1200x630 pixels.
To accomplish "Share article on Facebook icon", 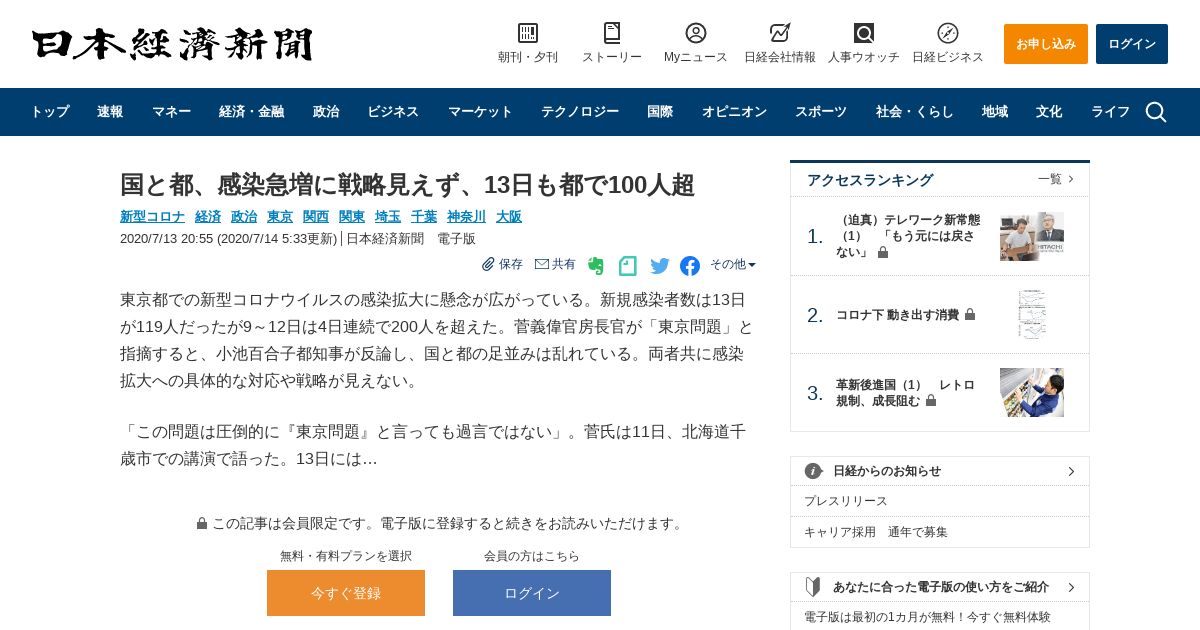I will pyautogui.click(x=690, y=266).
